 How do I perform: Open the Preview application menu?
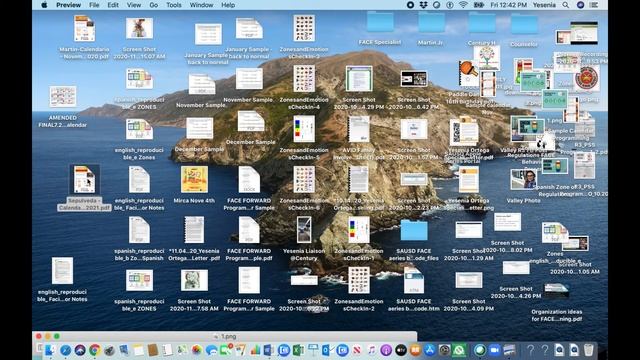68,5
